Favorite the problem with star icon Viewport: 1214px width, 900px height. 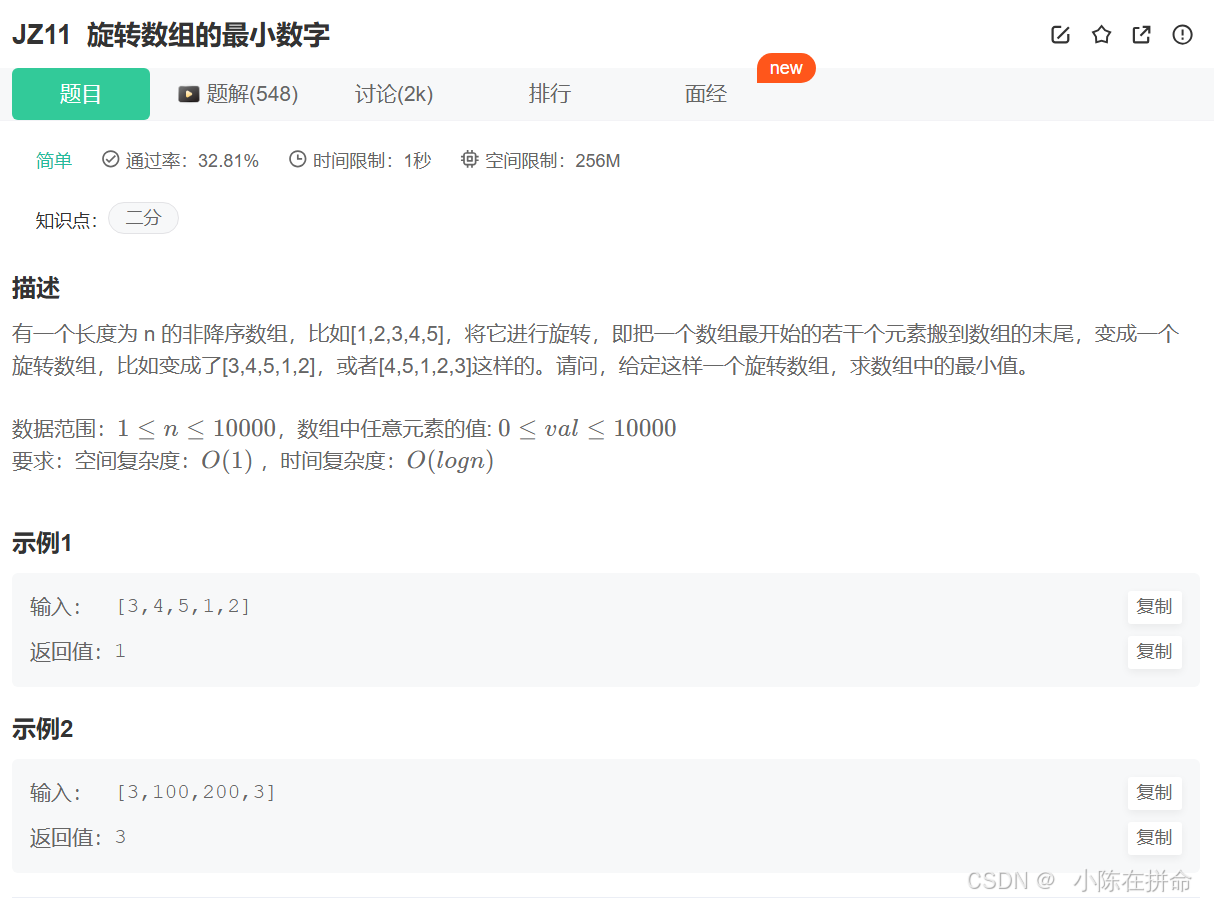[1101, 35]
